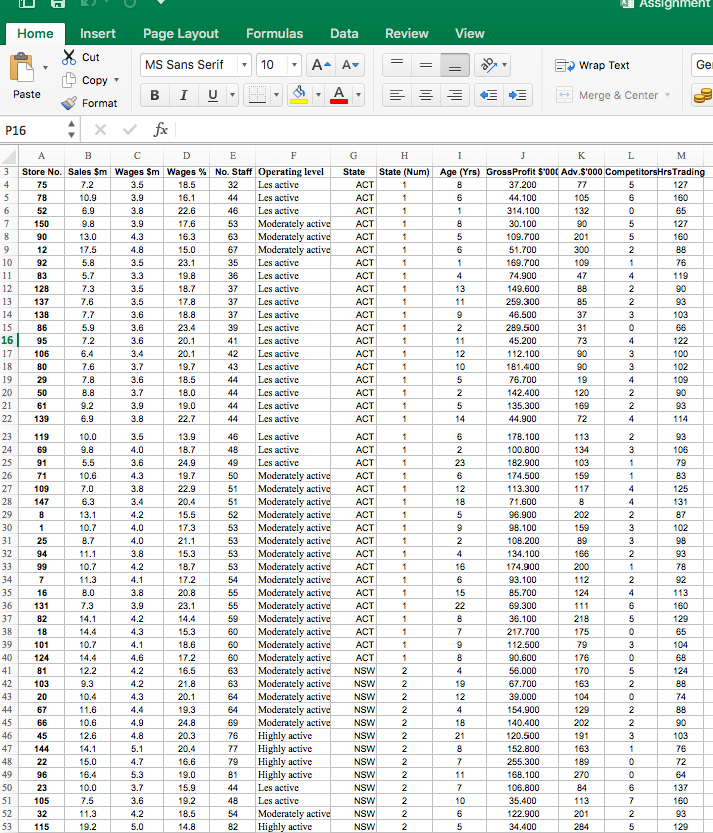Align text left

coord(397,95)
